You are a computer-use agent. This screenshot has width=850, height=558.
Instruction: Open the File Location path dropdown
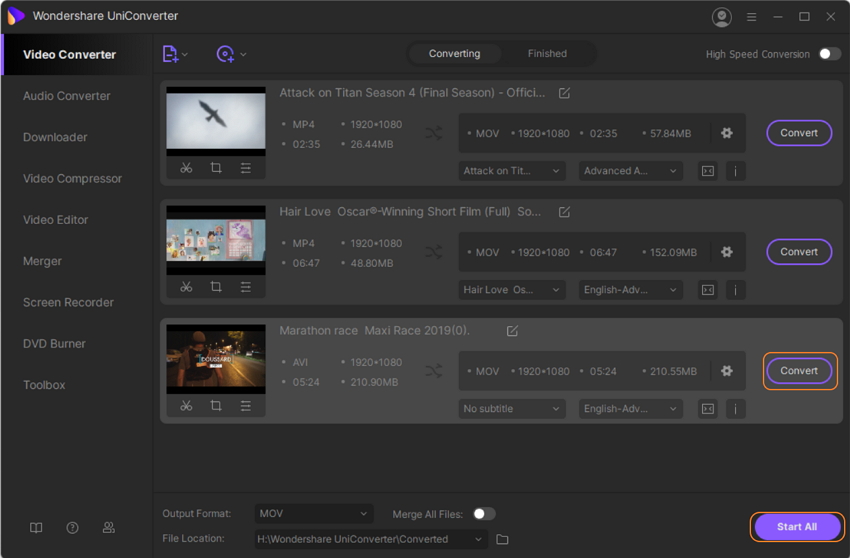coord(371,539)
